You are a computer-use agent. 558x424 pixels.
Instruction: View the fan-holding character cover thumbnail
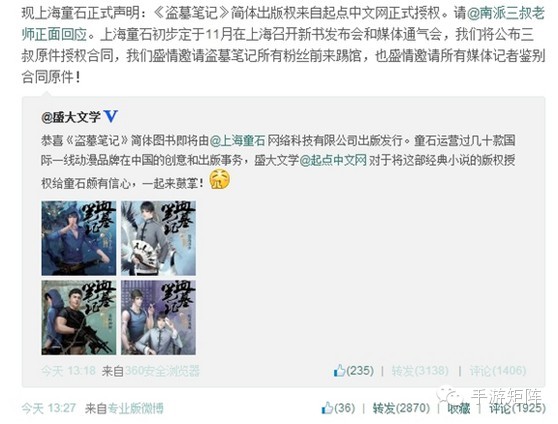pyautogui.click(x=158, y=238)
